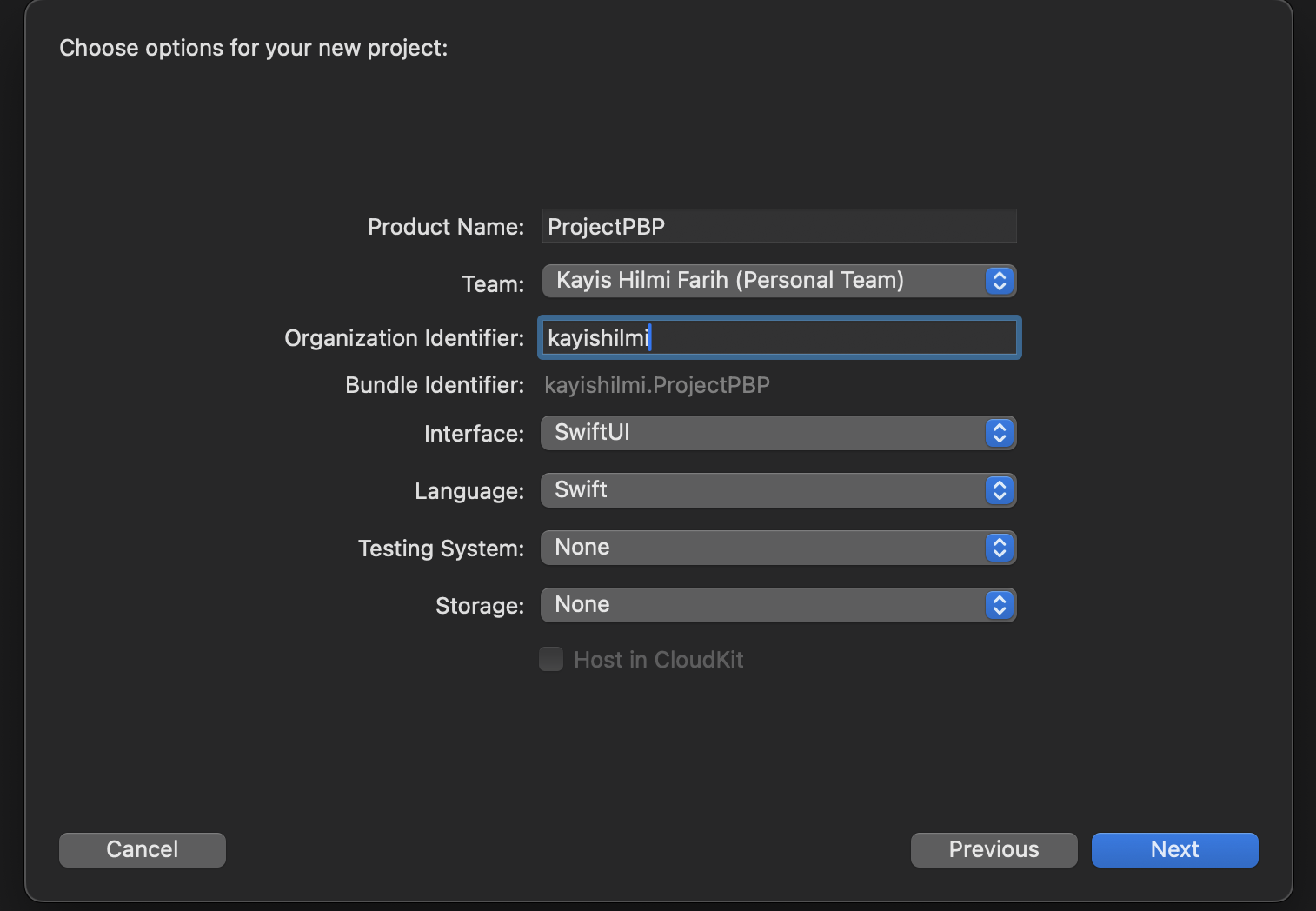Image resolution: width=1316 pixels, height=911 pixels.
Task: Click the Organization Identifier label
Action: (404, 338)
